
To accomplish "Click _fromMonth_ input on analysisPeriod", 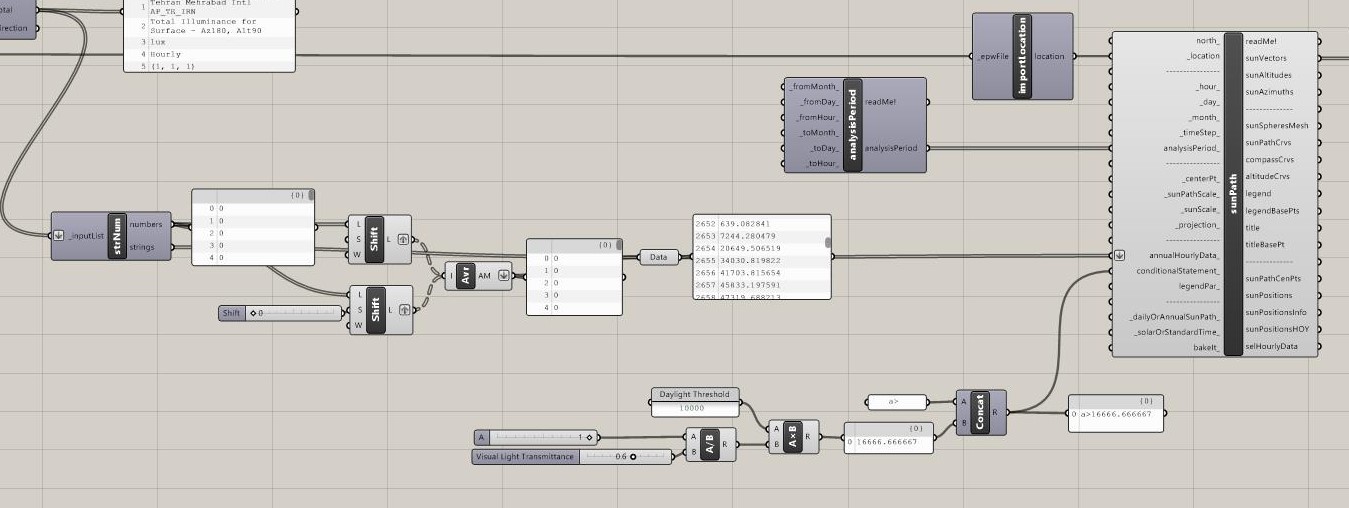I will pyautogui.click(x=815, y=87).
